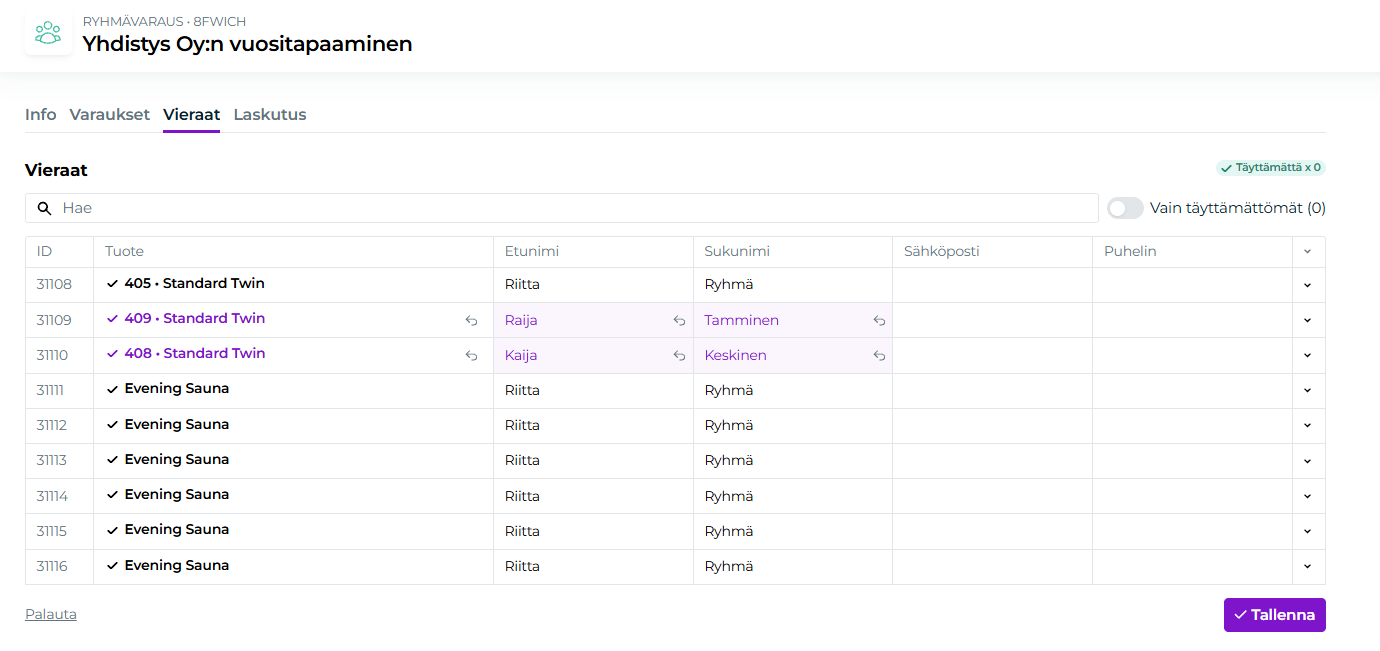
Task: Switch to the Varaukset tab
Action: pyautogui.click(x=109, y=114)
